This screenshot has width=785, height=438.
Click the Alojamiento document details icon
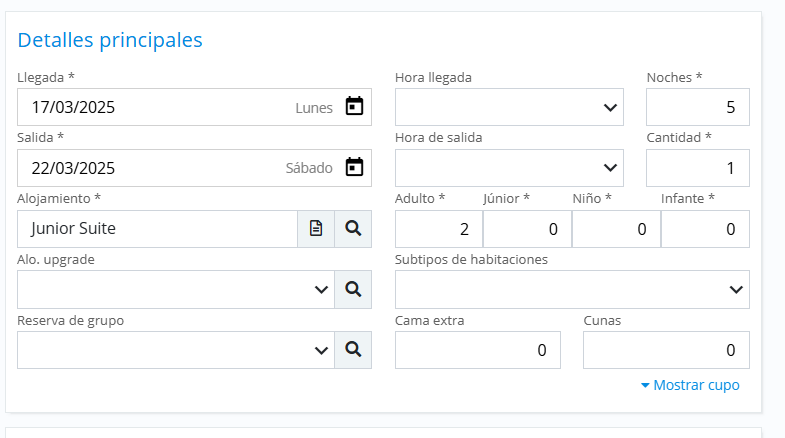click(316, 229)
